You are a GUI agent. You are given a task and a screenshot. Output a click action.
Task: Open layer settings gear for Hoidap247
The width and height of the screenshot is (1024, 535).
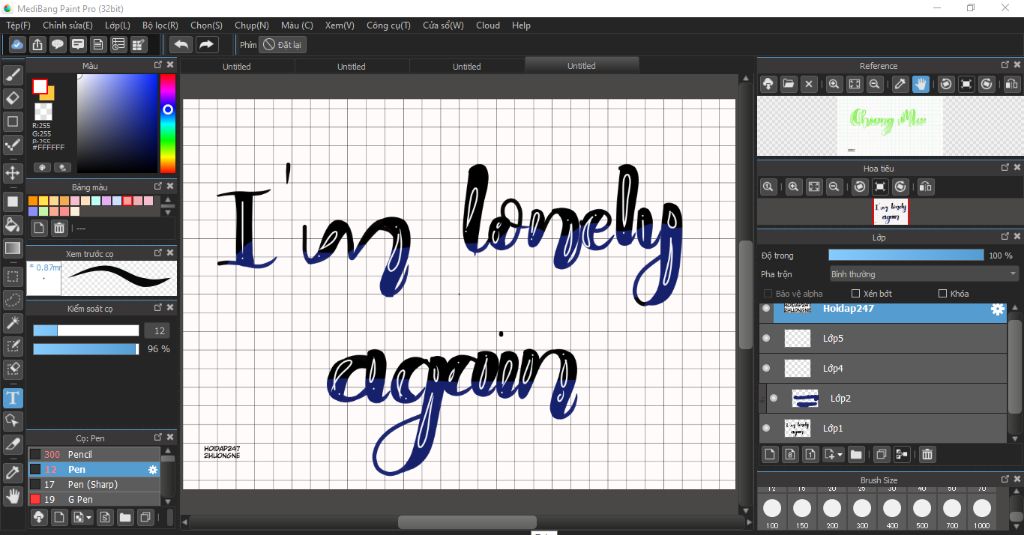coord(997,309)
